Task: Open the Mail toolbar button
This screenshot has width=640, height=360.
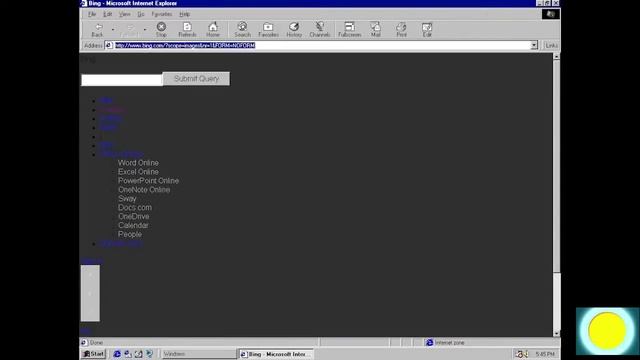Action: click(x=376, y=30)
